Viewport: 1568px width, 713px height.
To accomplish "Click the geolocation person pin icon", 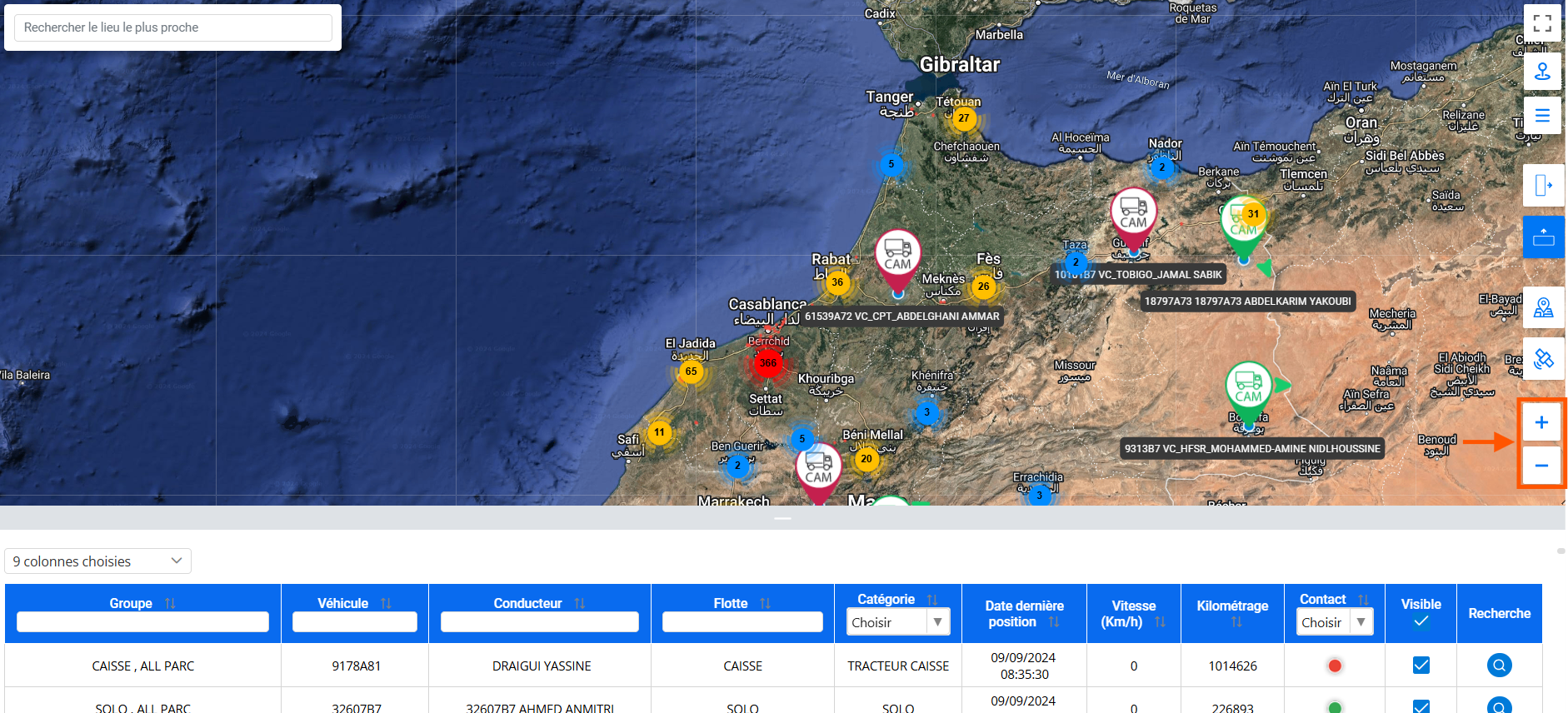I will pos(1542,71).
